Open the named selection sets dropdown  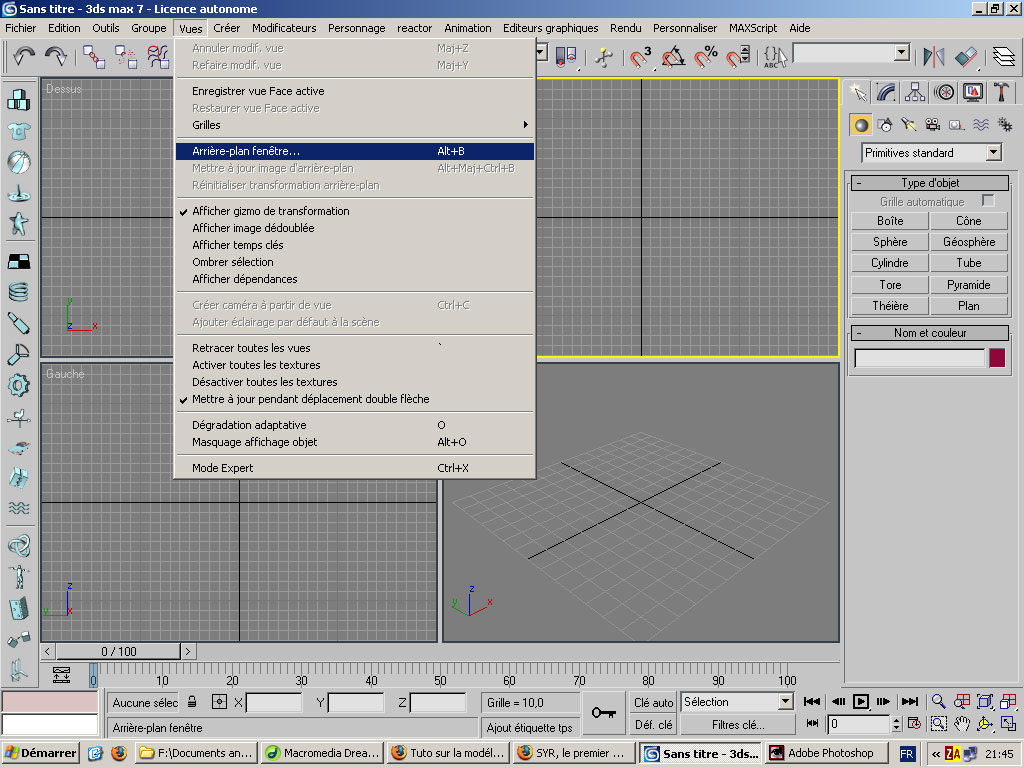coord(901,53)
